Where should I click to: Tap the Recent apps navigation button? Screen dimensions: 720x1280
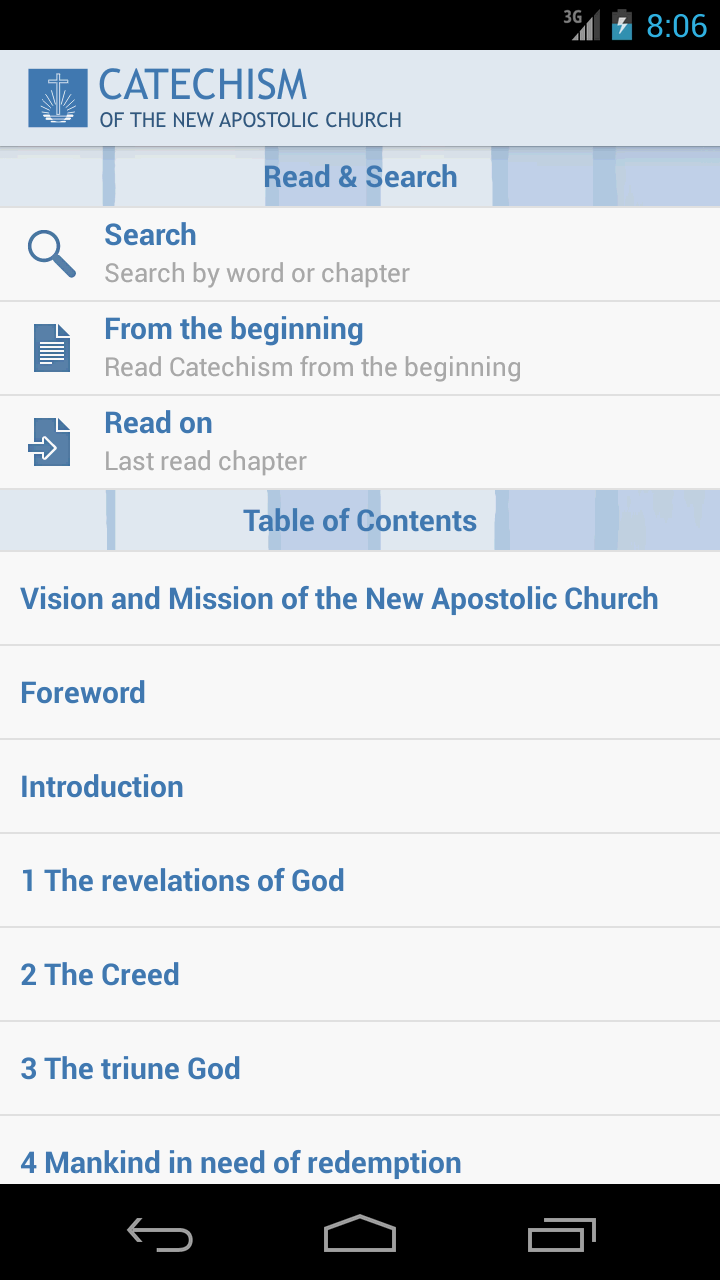561,1233
